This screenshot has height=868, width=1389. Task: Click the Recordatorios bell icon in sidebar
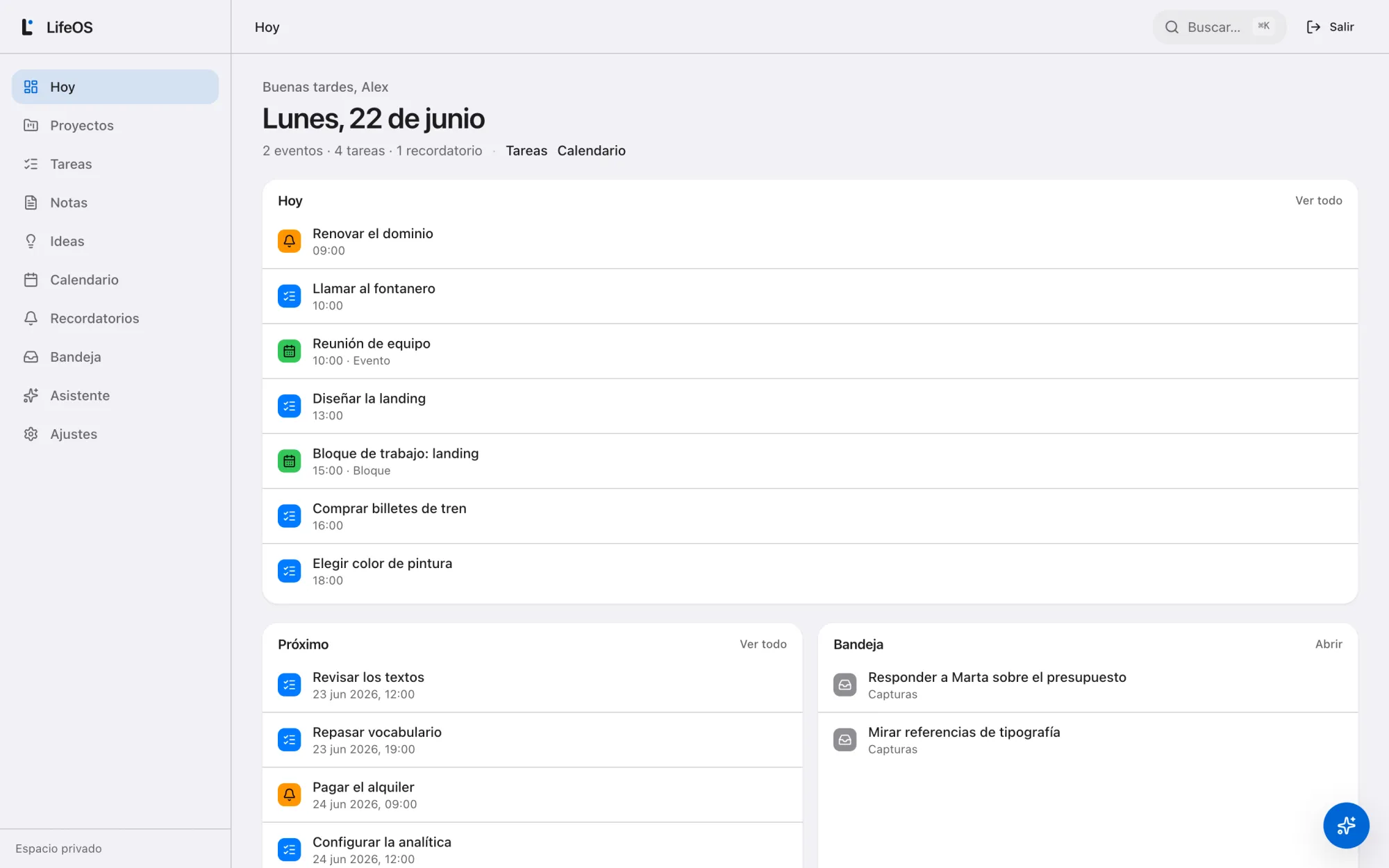coord(31,318)
